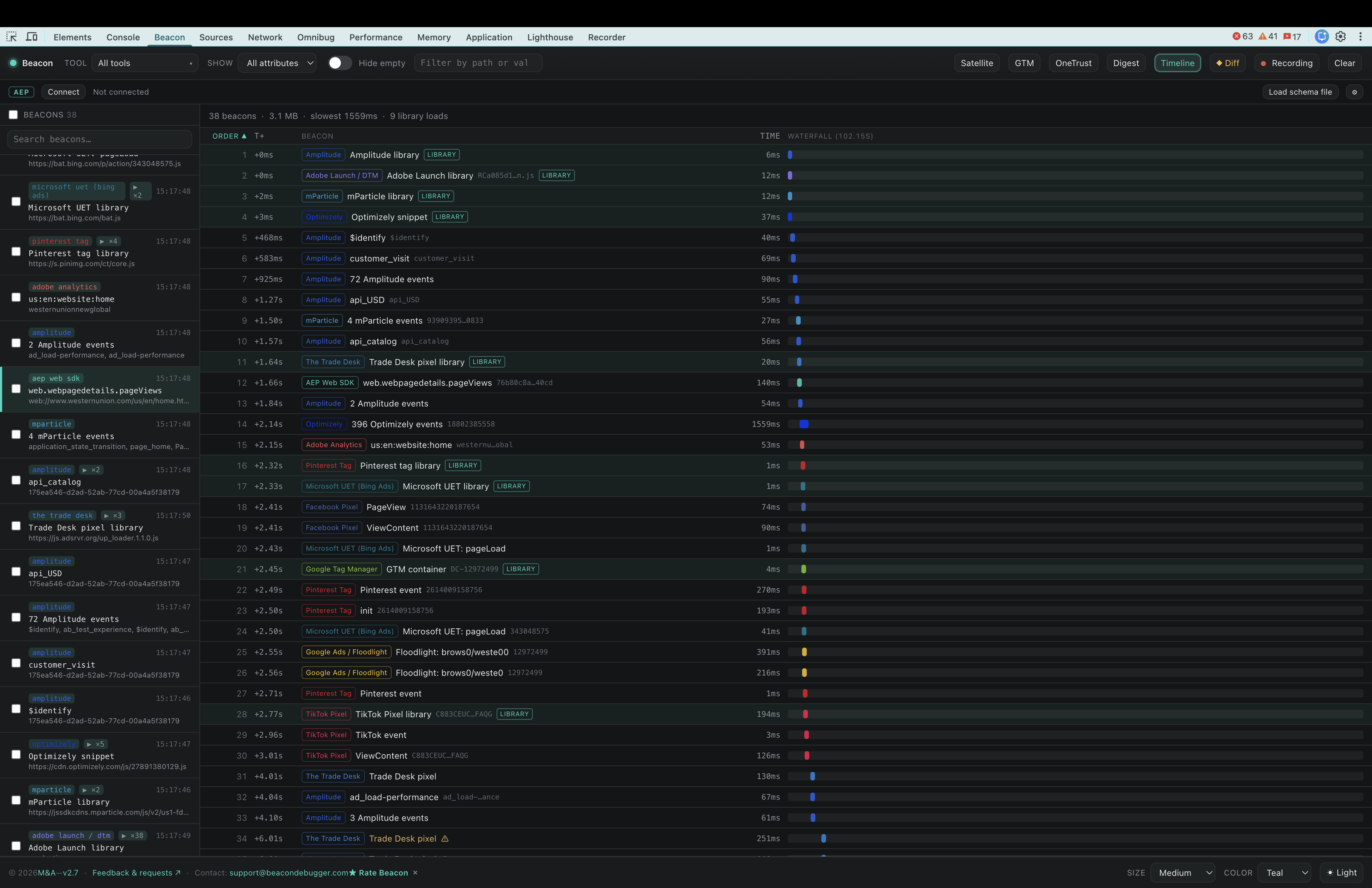
Task: Expand the ×2 group on mparticle
Action: (x=91, y=789)
